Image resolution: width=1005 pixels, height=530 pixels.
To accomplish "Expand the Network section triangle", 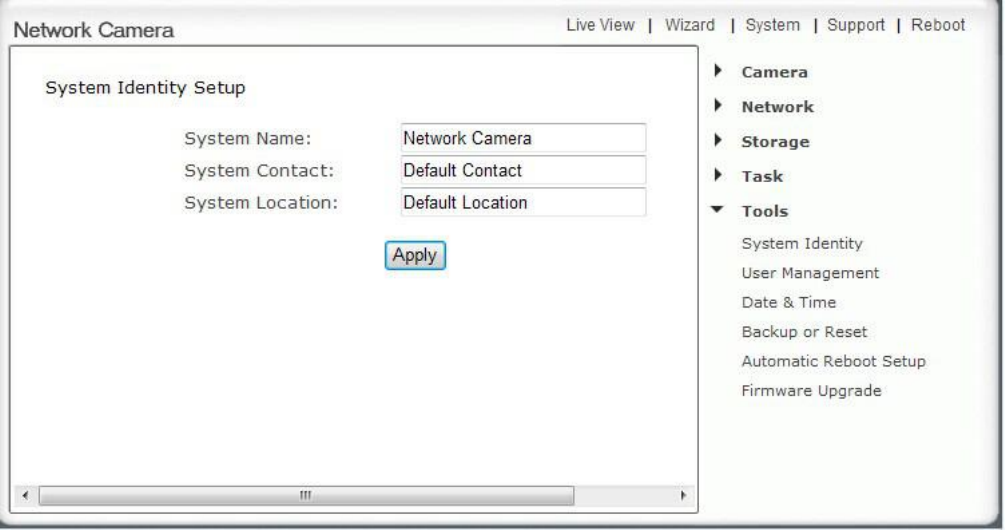I will (x=718, y=105).
